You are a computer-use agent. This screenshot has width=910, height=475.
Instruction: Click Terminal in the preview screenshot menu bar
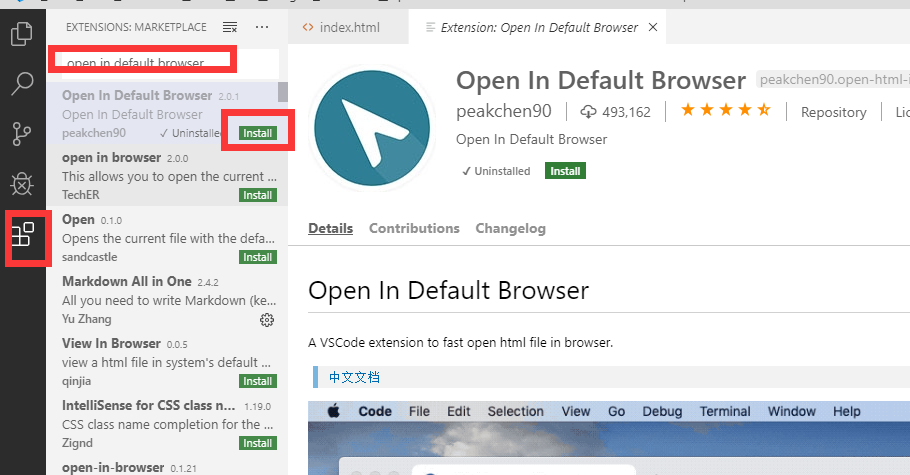tap(725, 412)
